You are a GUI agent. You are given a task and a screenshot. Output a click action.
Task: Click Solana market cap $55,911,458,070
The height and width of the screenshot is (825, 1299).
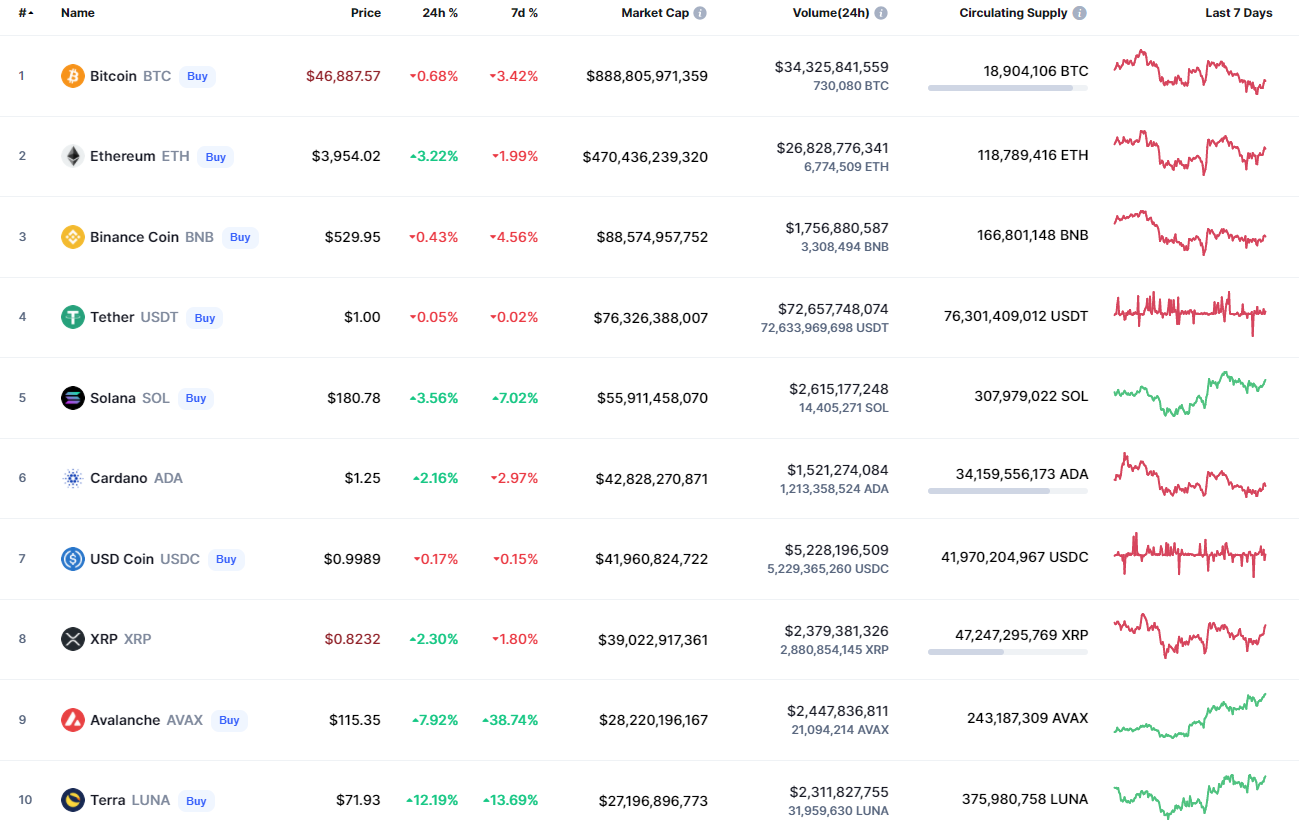coord(651,398)
